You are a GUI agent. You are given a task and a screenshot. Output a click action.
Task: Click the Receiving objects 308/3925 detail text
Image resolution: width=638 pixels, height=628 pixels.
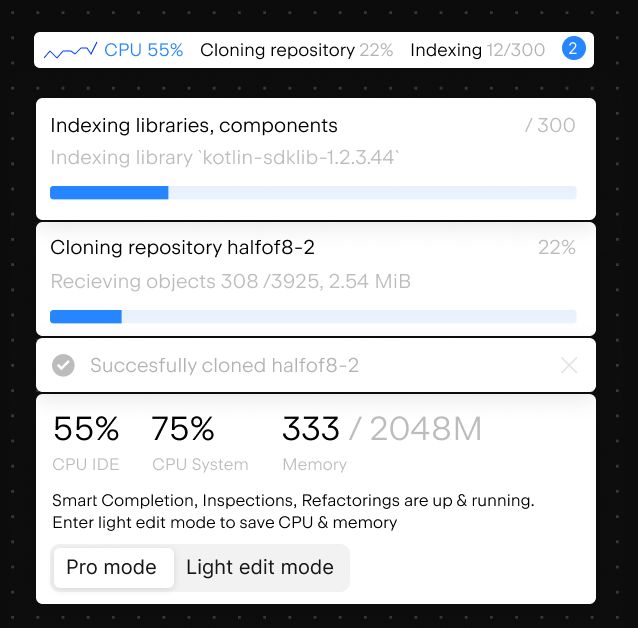coord(231,281)
